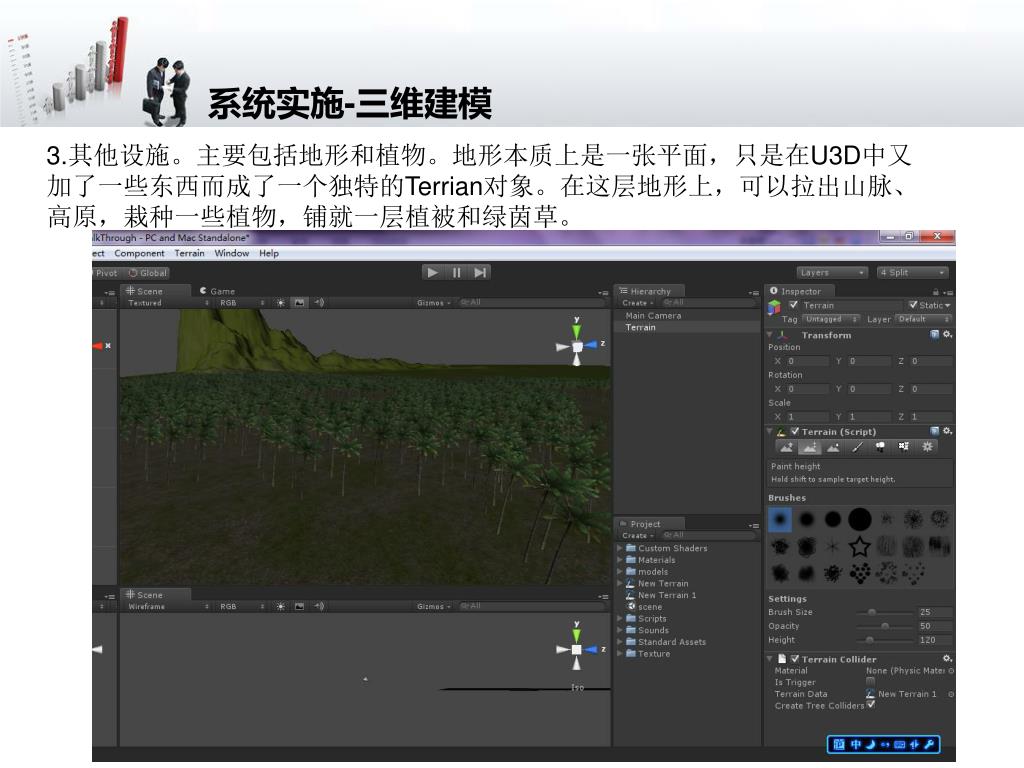The width and height of the screenshot is (1024, 768).
Task: Toggle Pivot handle position button
Action: (106, 273)
